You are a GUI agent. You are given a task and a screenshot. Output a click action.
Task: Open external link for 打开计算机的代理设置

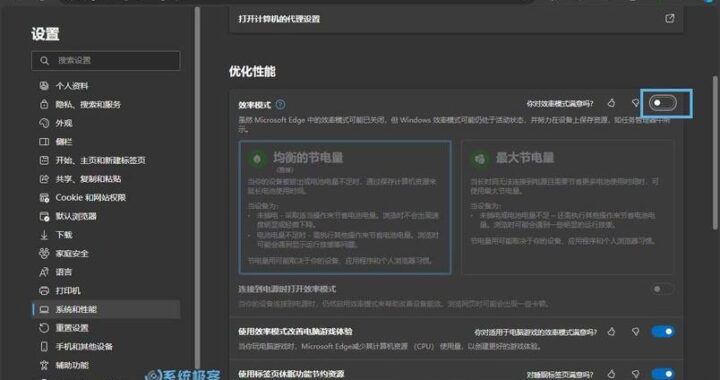pos(669,18)
